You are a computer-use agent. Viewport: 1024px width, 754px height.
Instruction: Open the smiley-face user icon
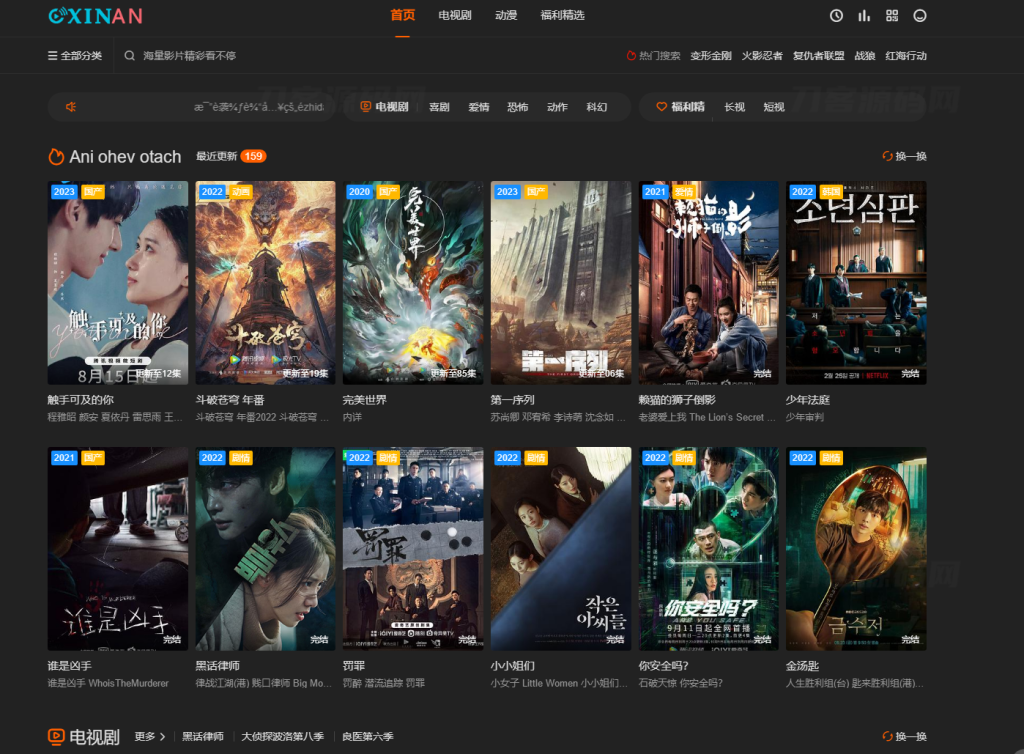click(x=920, y=16)
